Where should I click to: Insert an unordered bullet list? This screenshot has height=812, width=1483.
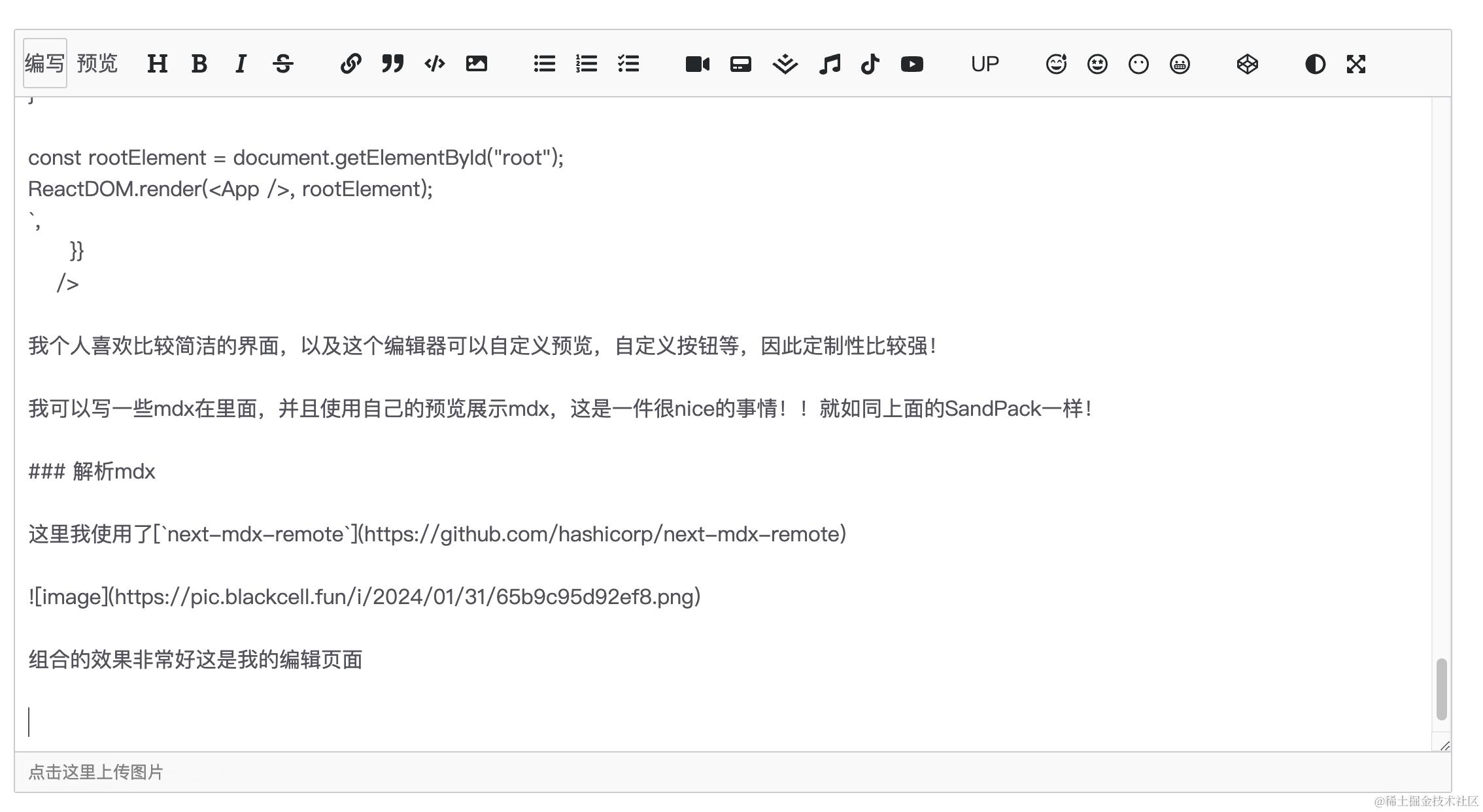544,63
